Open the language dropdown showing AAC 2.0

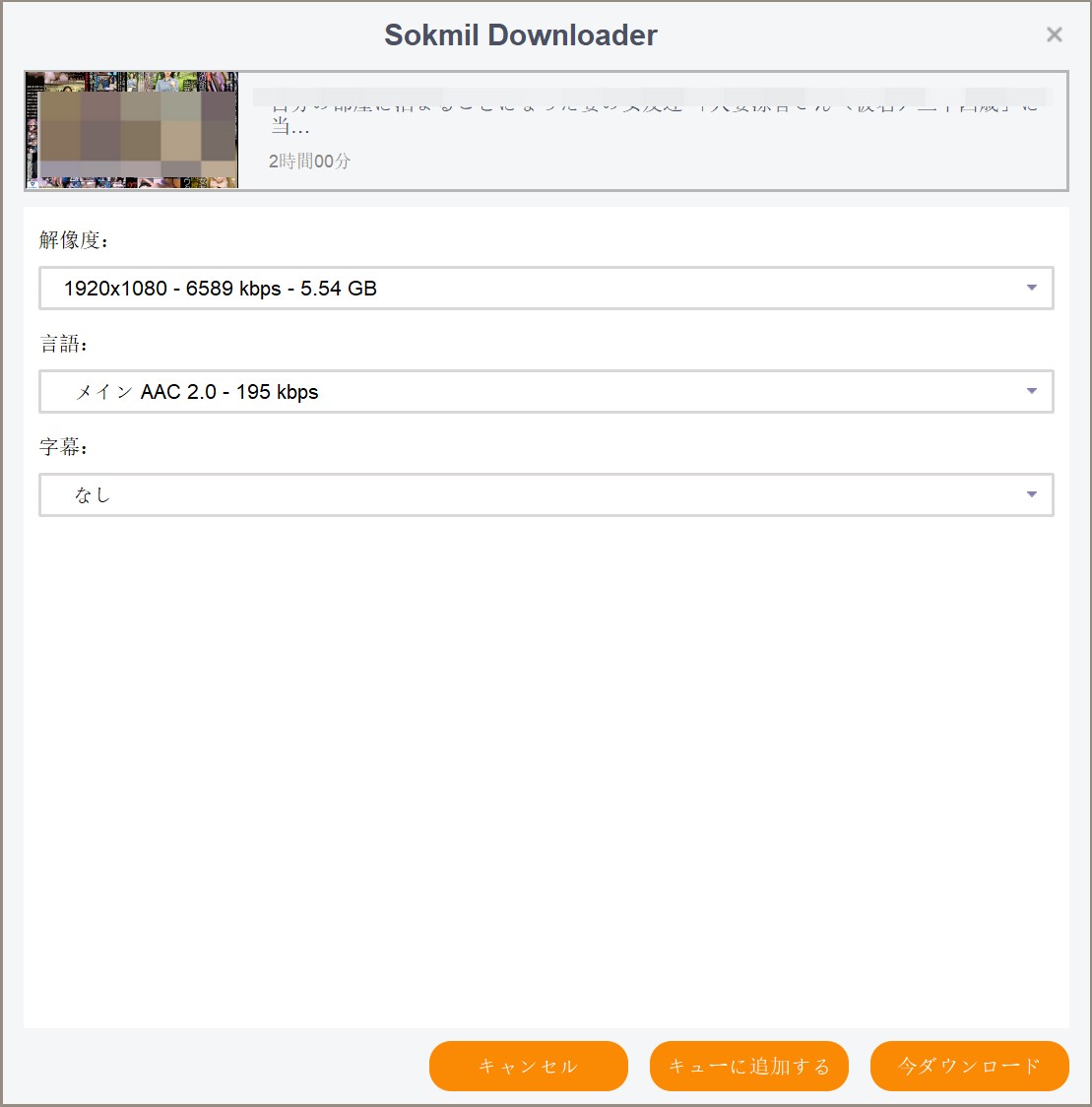[x=546, y=391]
